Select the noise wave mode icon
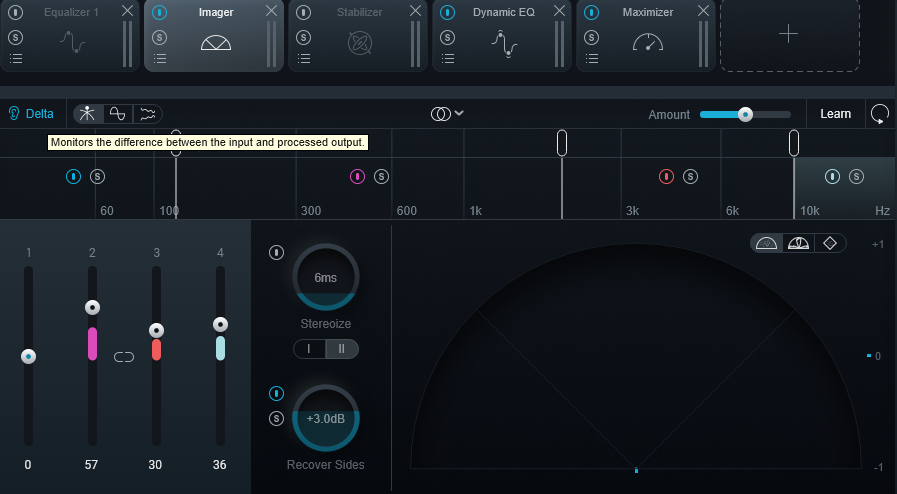897x494 pixels. (x=148, y=114)
